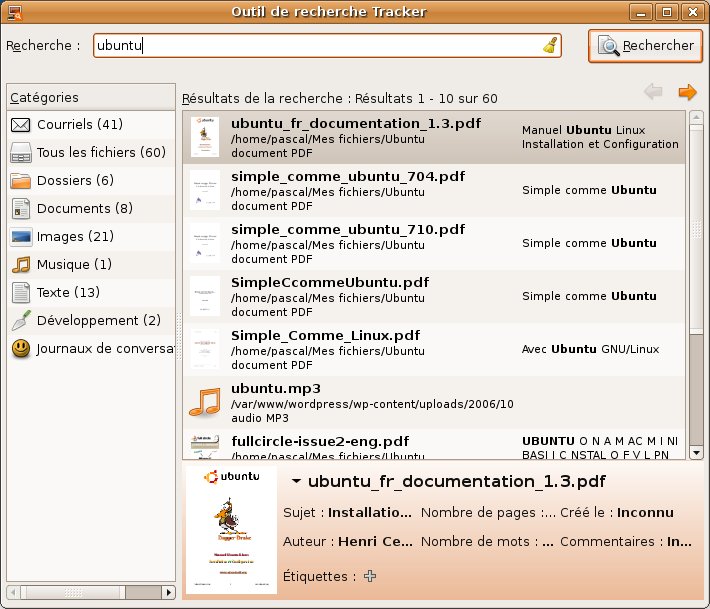Select result Simple_Comme_Linux.pdf
This screenshot has width=710, height=609.
coord(434,350)
